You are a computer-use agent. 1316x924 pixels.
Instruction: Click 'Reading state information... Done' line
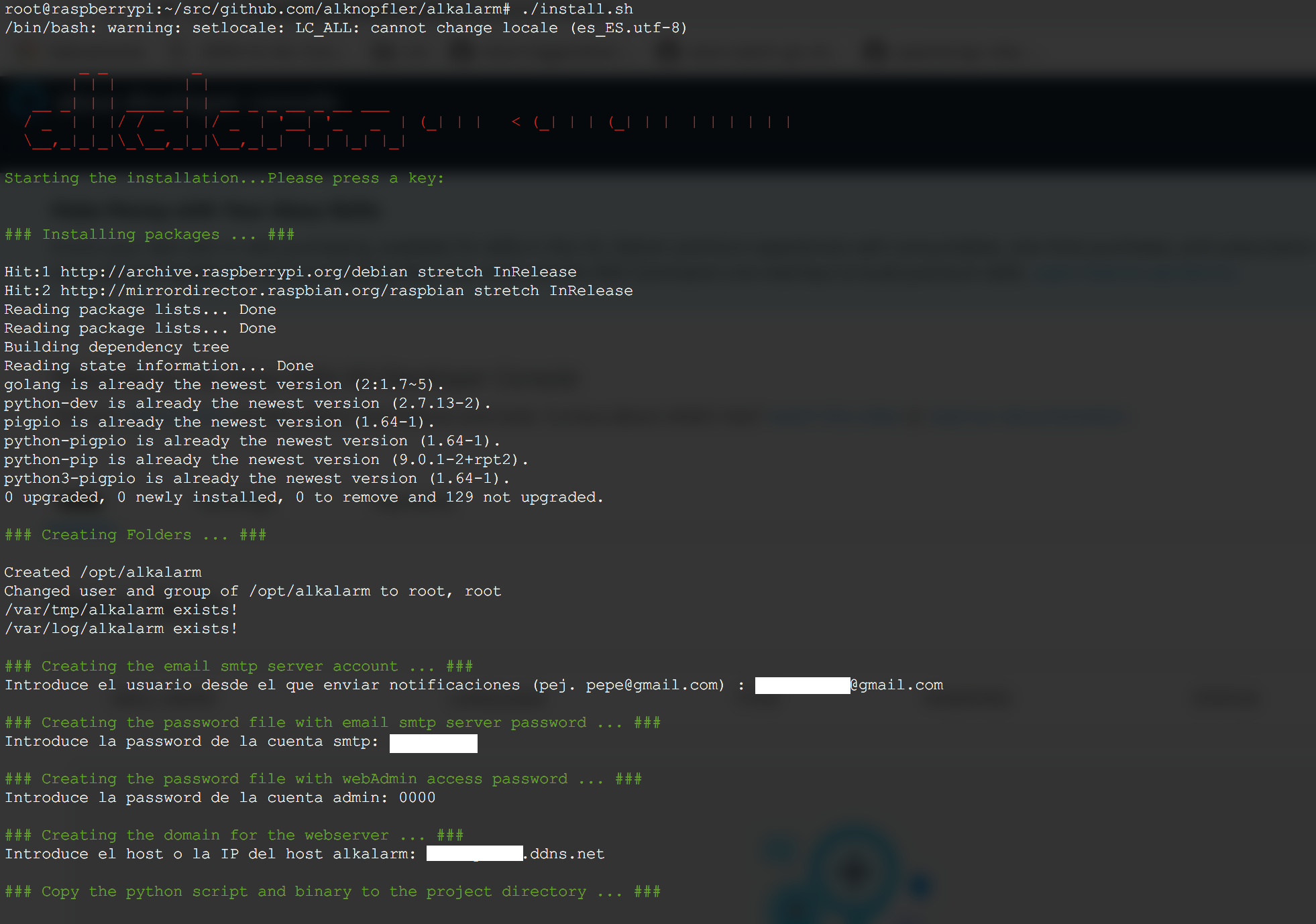pos(159,366)
